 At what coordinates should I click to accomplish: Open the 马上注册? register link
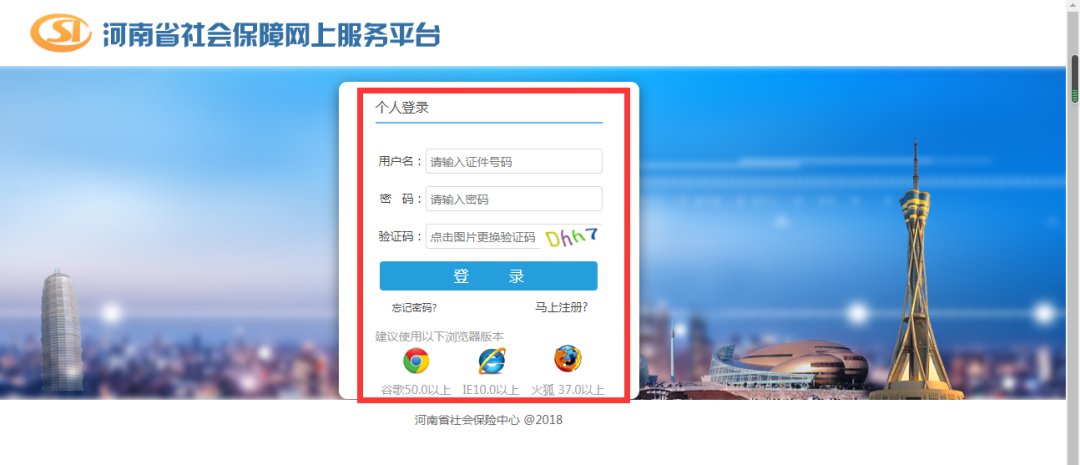(561, 307)
